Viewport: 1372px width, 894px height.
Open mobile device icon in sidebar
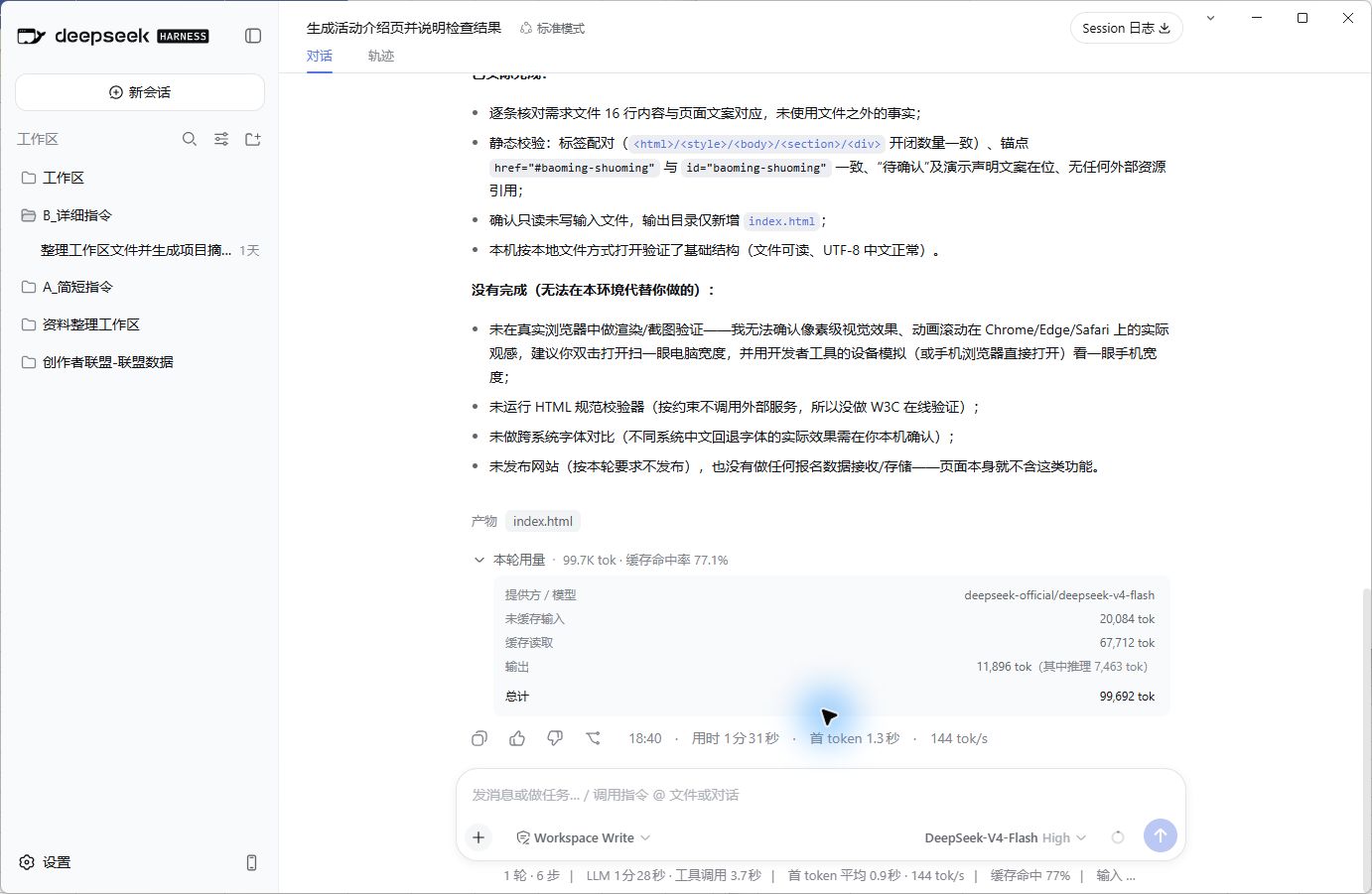click(x=251, y=862)
